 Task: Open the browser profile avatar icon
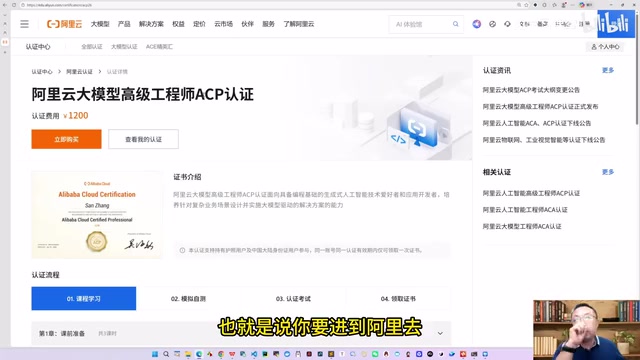[564, 5]
